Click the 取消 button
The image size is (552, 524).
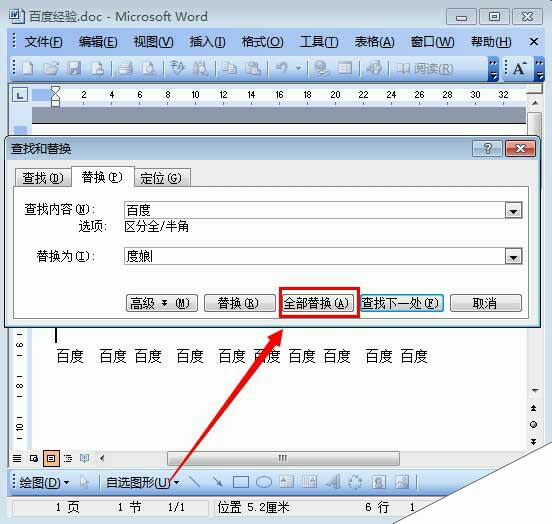click(x=485, y=303)
